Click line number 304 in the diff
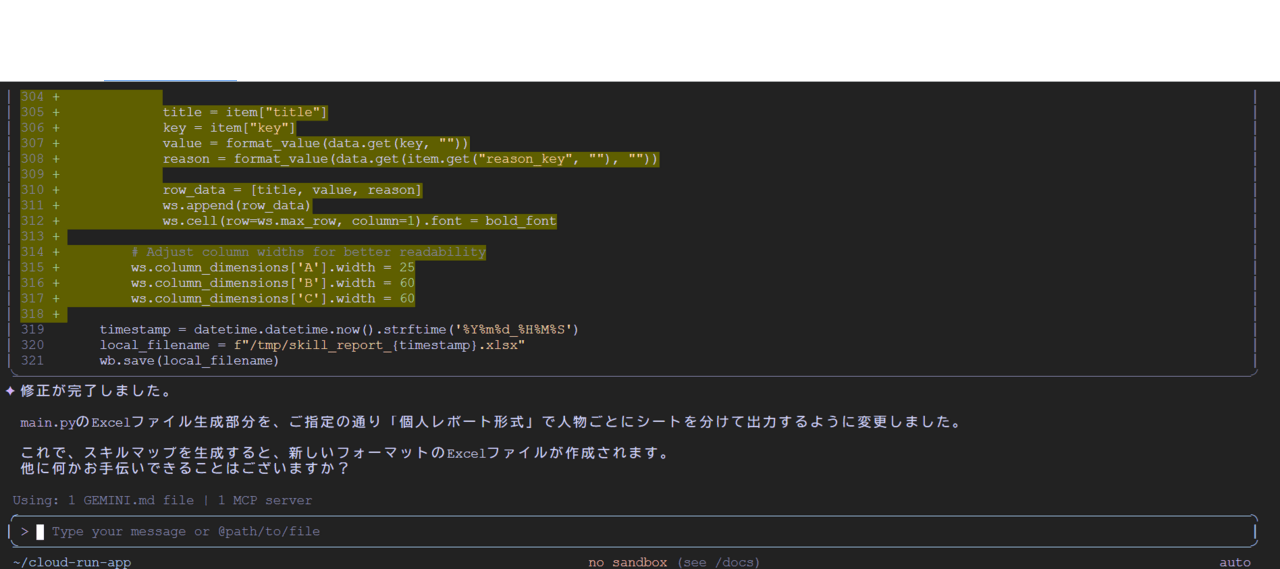Image resolution: width=1280 pixels, height=569 pixels. [x=32, y=97]
